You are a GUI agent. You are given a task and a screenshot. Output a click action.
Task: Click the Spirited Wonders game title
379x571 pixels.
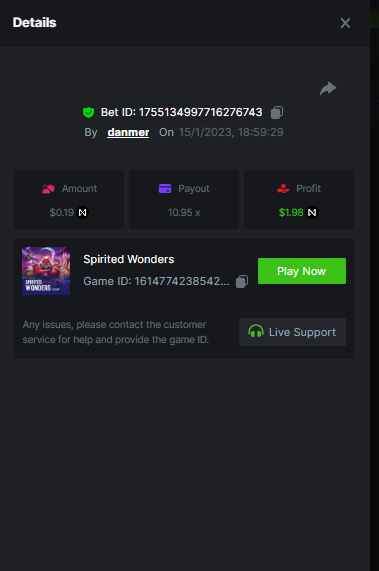point(129,259)
